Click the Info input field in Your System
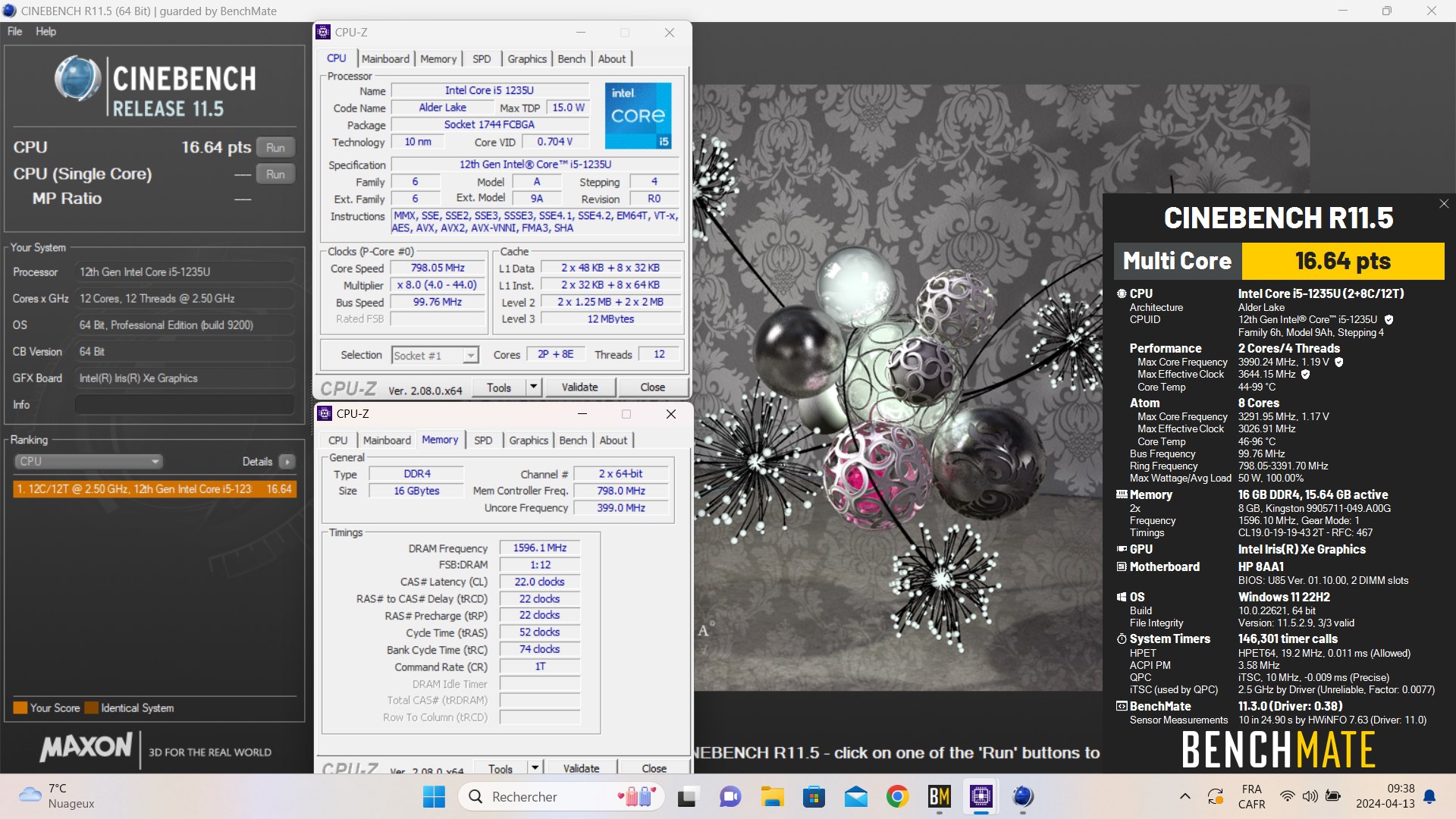1456x819 pixels. click(184, 404)
